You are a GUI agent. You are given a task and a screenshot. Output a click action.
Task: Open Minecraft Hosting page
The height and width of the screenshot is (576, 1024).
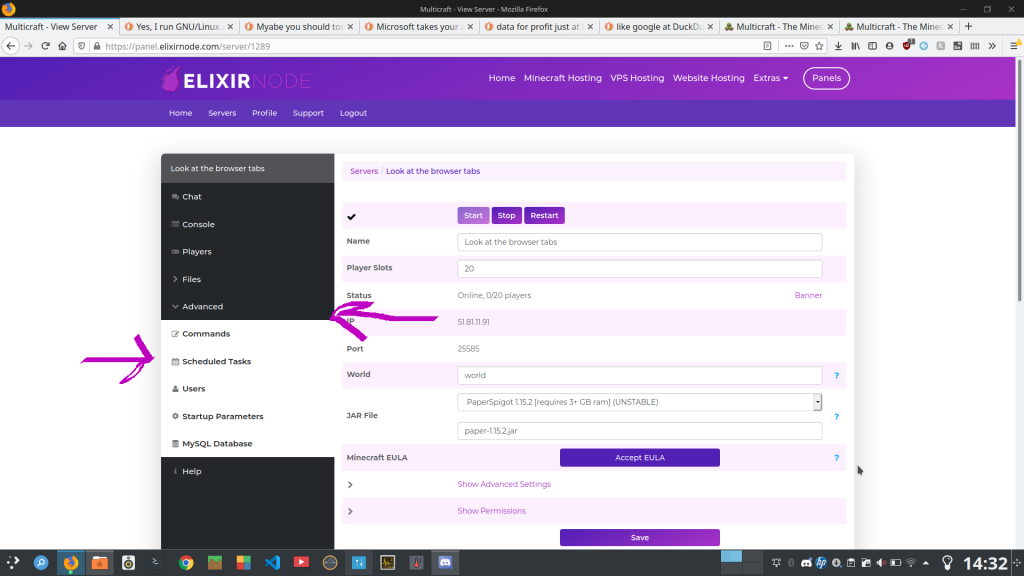click(562, 78)
